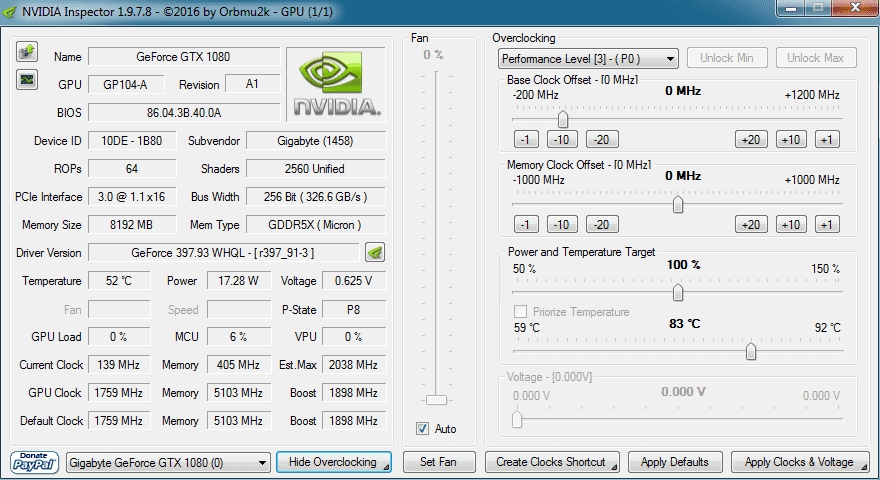This screenshot has height=480, width=880.
Task: Click the Shaders value 2560 Unified
Action: click(316, 168)
